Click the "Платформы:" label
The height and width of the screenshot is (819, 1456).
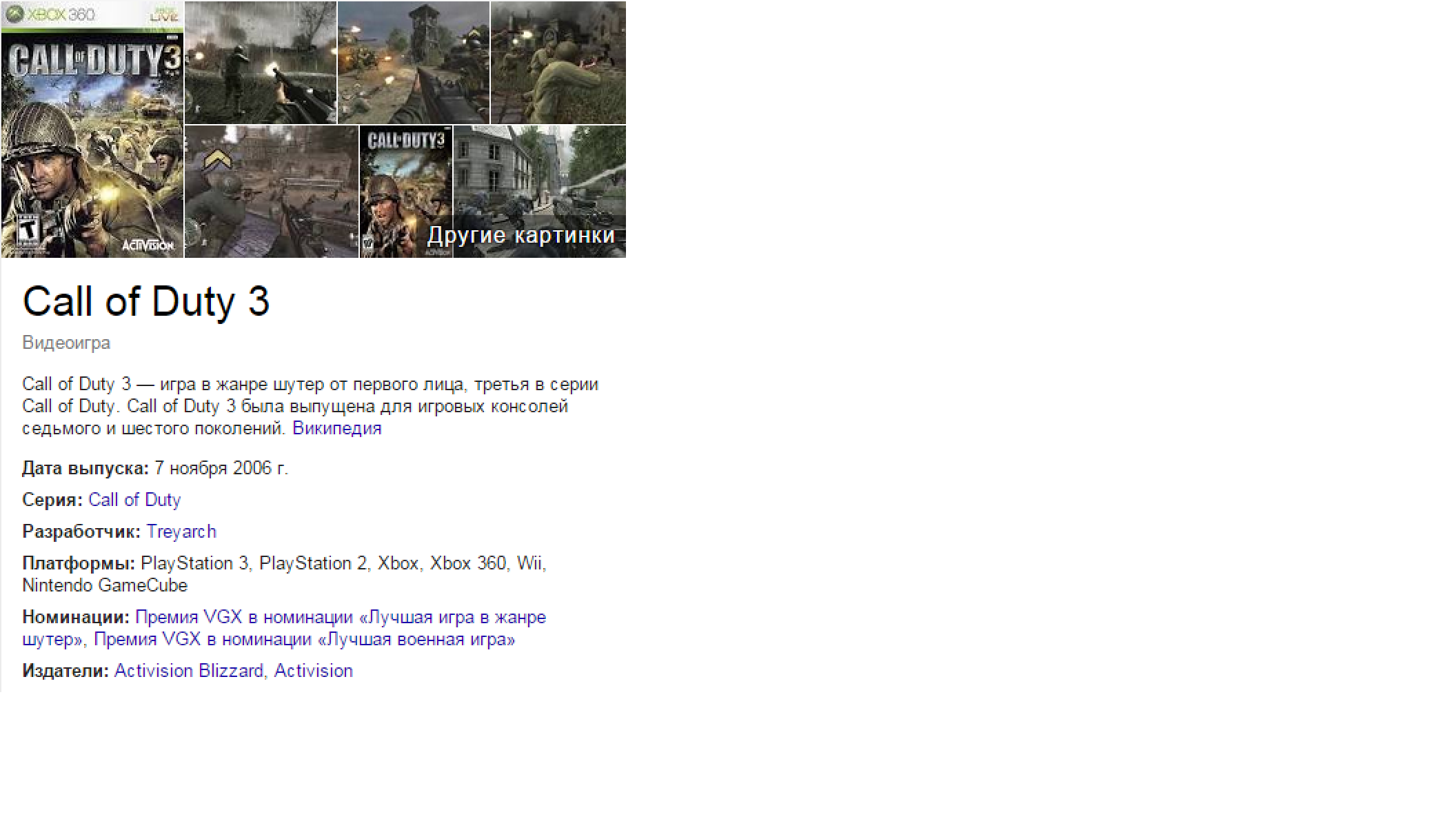coord(79,563)
